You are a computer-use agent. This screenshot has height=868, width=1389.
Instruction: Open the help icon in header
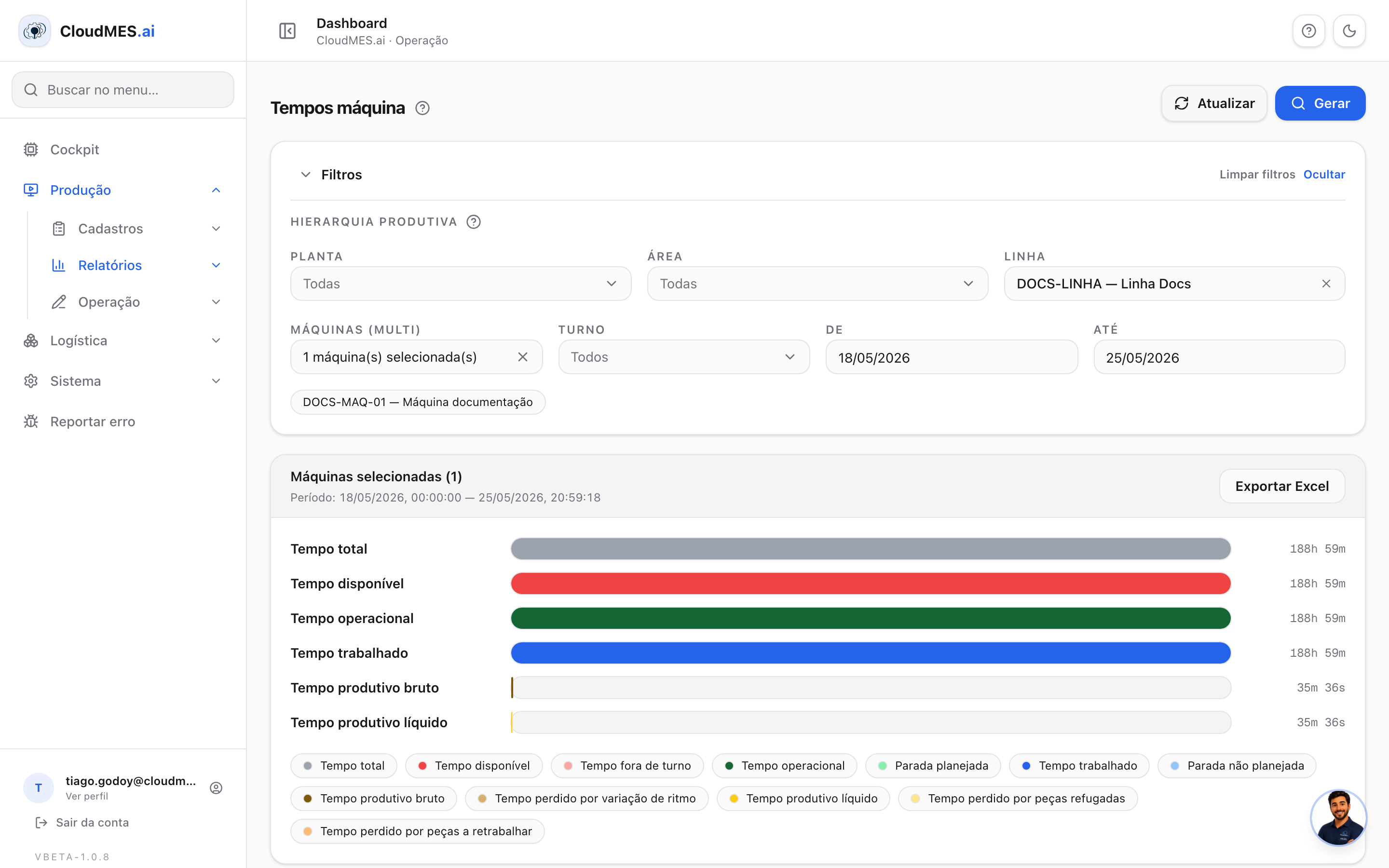click(x=1308, y=31)
